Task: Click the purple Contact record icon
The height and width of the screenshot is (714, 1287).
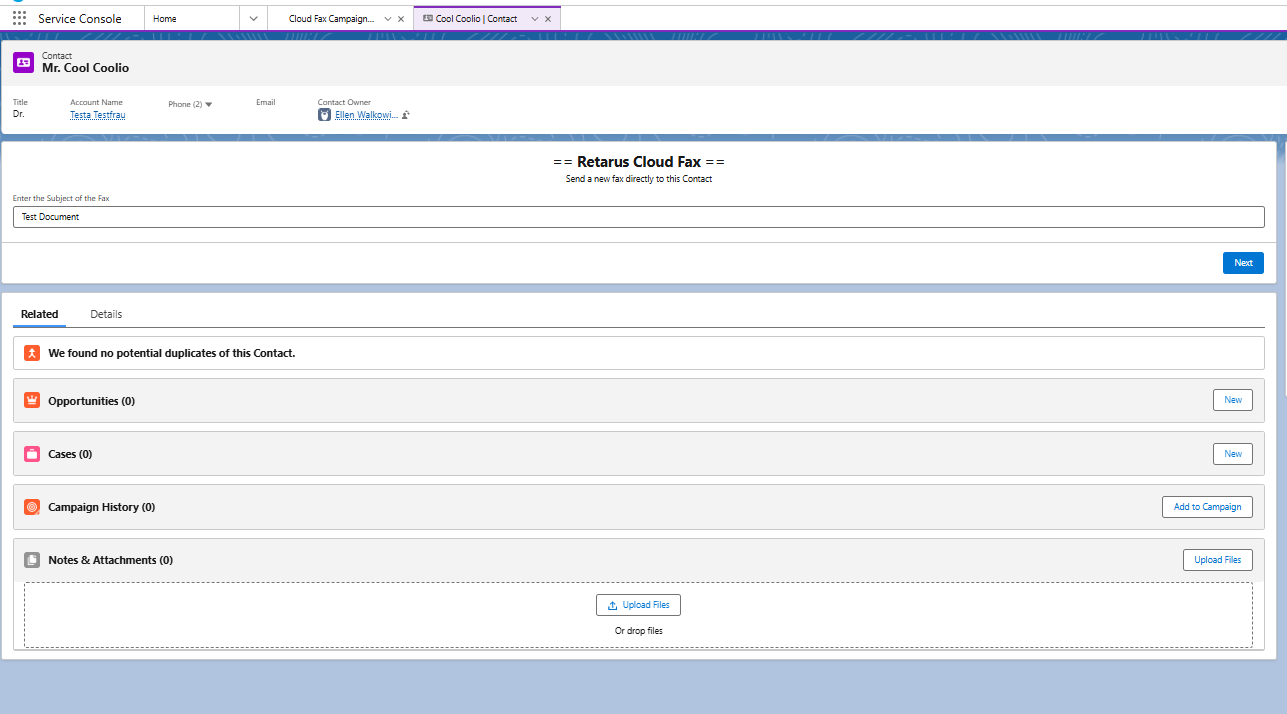Action: [23, 62]
